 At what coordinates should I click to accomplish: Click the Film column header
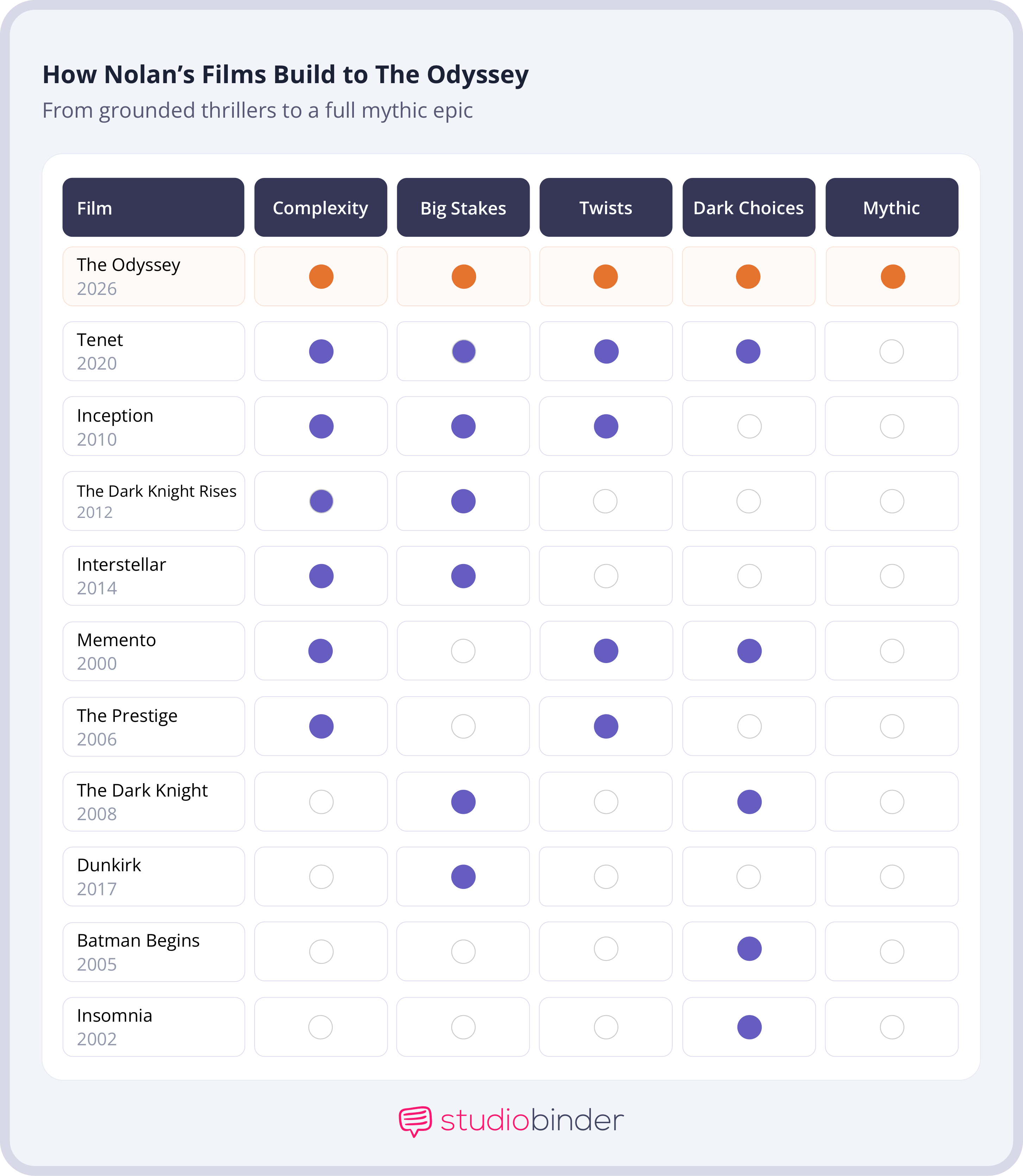point(153,208)
